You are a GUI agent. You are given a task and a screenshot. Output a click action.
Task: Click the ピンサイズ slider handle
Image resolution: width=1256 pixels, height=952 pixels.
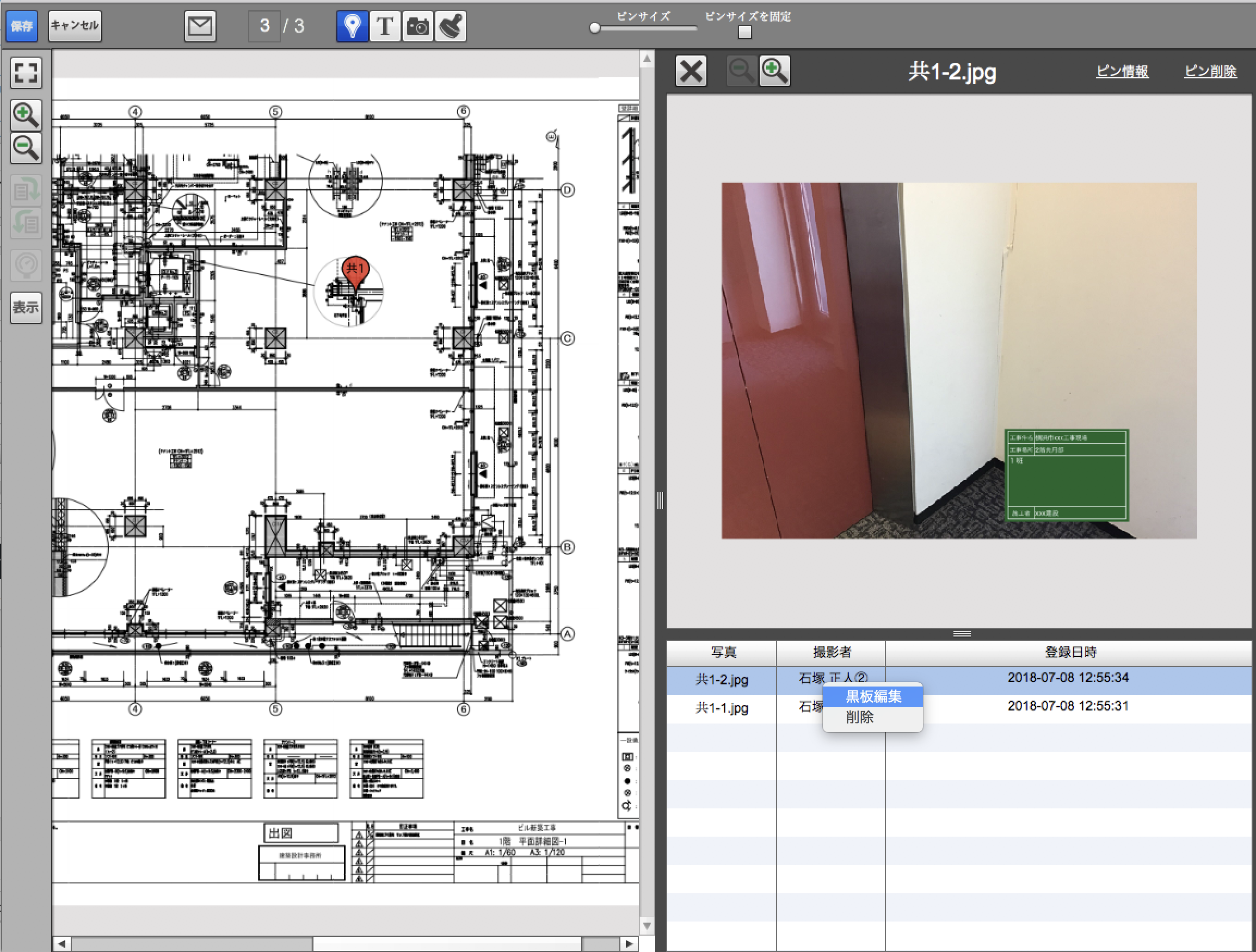click(594, 28)
